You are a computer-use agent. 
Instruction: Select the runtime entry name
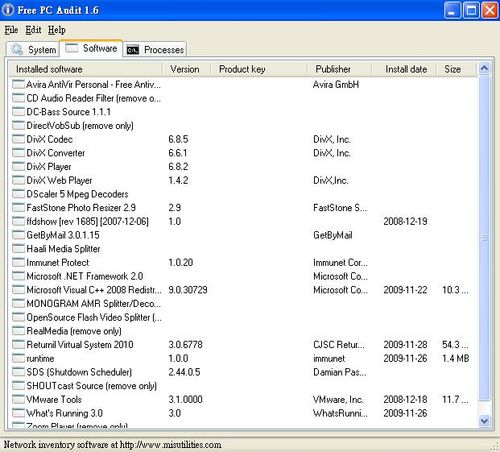tap(40, 358)
